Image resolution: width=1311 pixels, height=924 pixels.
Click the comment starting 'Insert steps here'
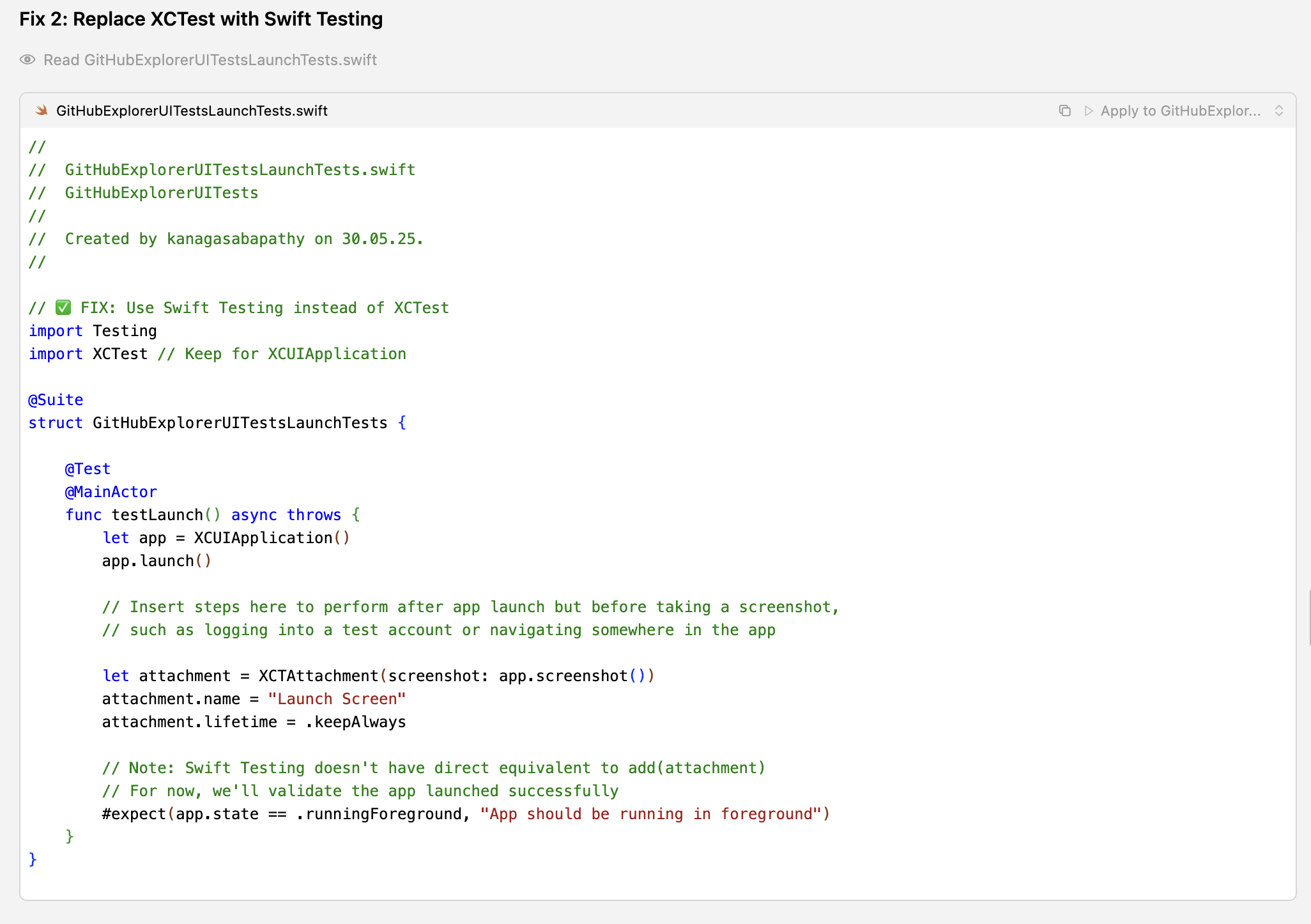[x=470, y=607]
